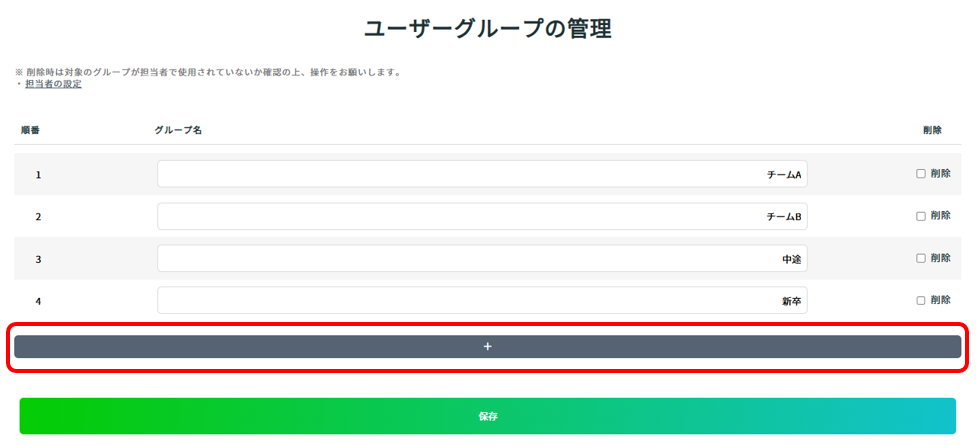The image size is (980, 446).
Task: Click the plus button to add group row
Action: click(487, 346)
